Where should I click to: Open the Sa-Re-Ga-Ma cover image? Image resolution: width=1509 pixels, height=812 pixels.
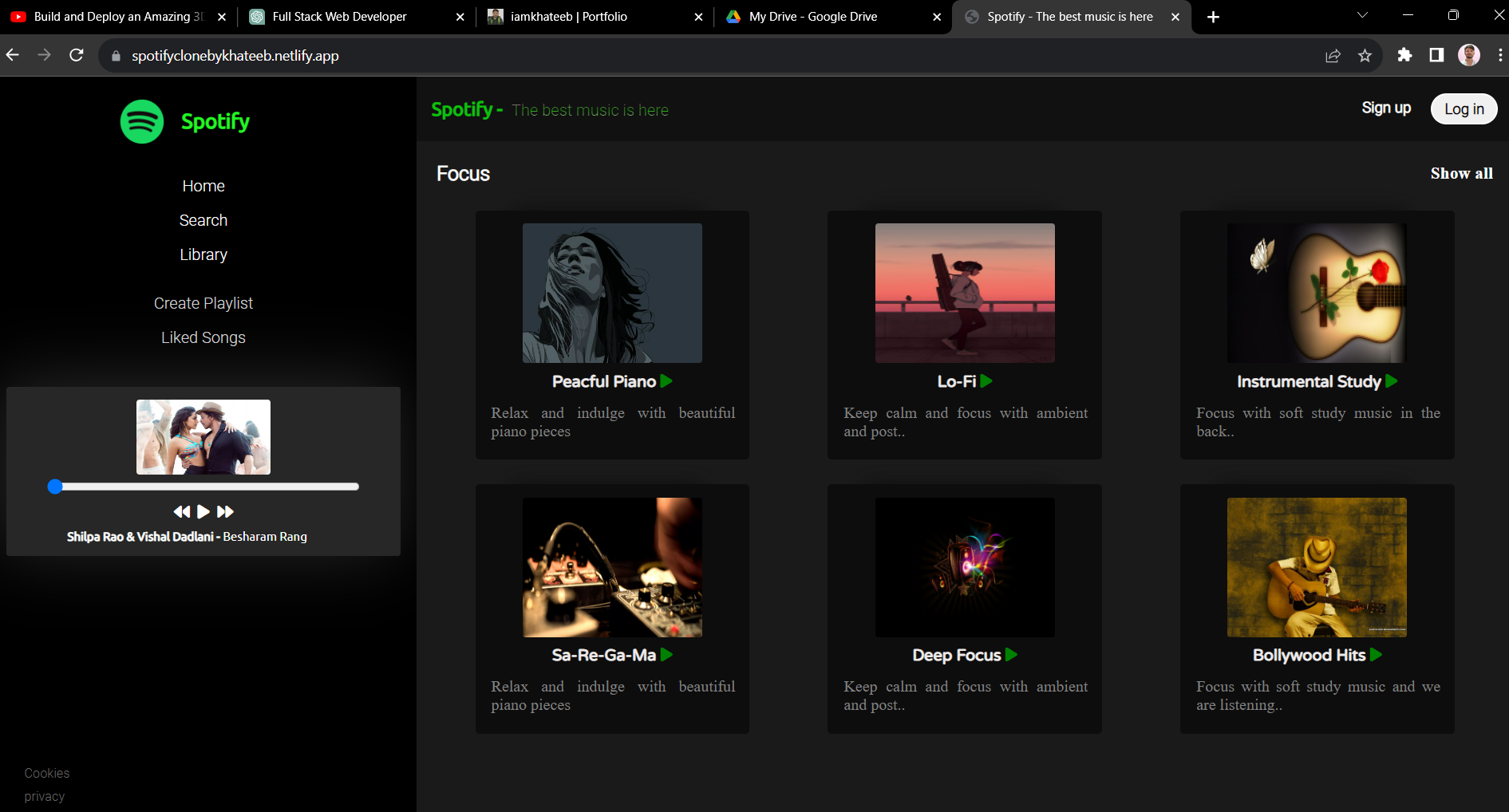tap(612, 567)
